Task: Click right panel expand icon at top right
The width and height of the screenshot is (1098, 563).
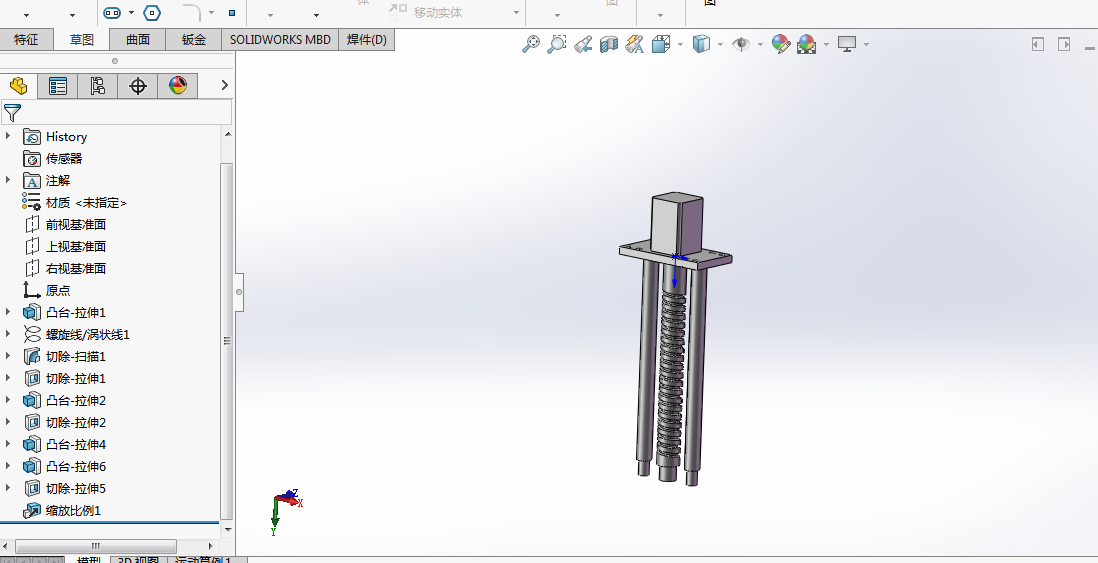Action: tap(1064, 44)
